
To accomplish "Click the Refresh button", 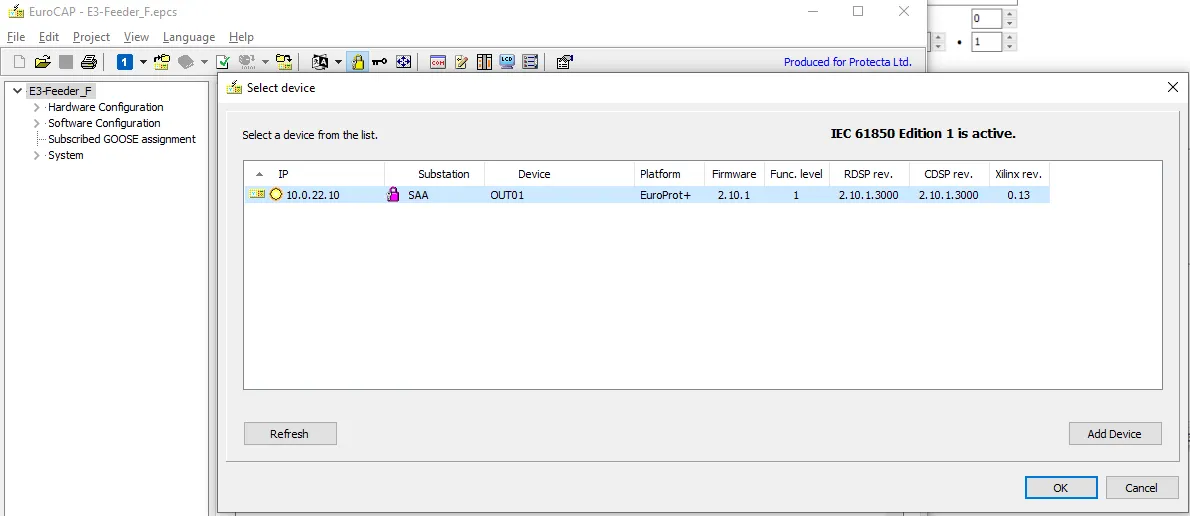I will (290, 434).
